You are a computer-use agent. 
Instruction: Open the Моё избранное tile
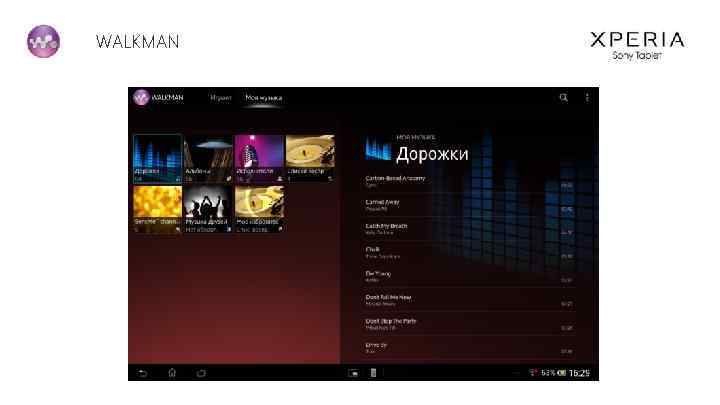259,209
